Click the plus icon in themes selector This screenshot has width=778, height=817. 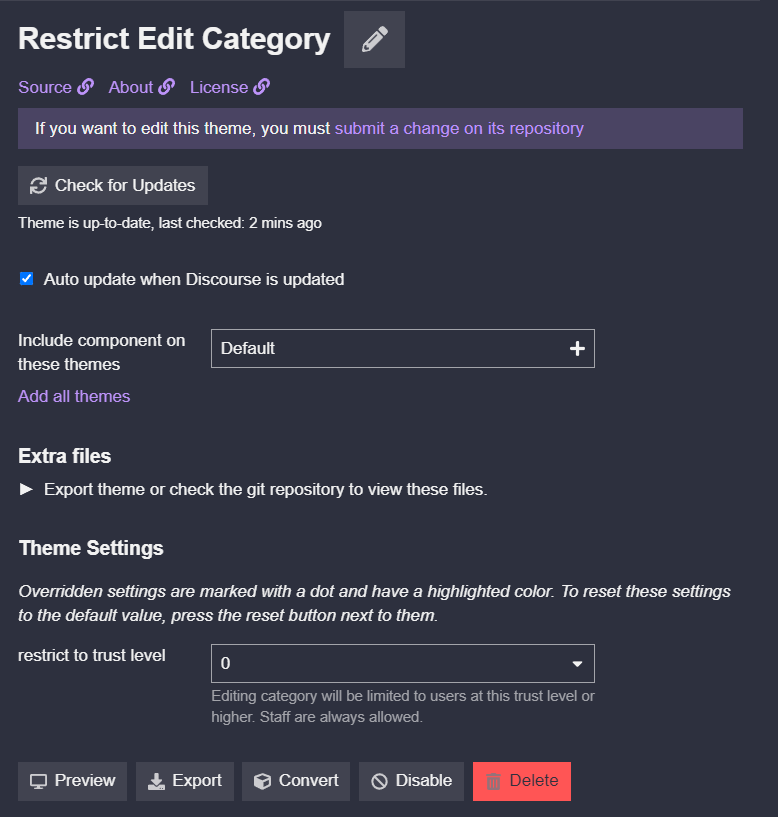(x=577, y=349)
